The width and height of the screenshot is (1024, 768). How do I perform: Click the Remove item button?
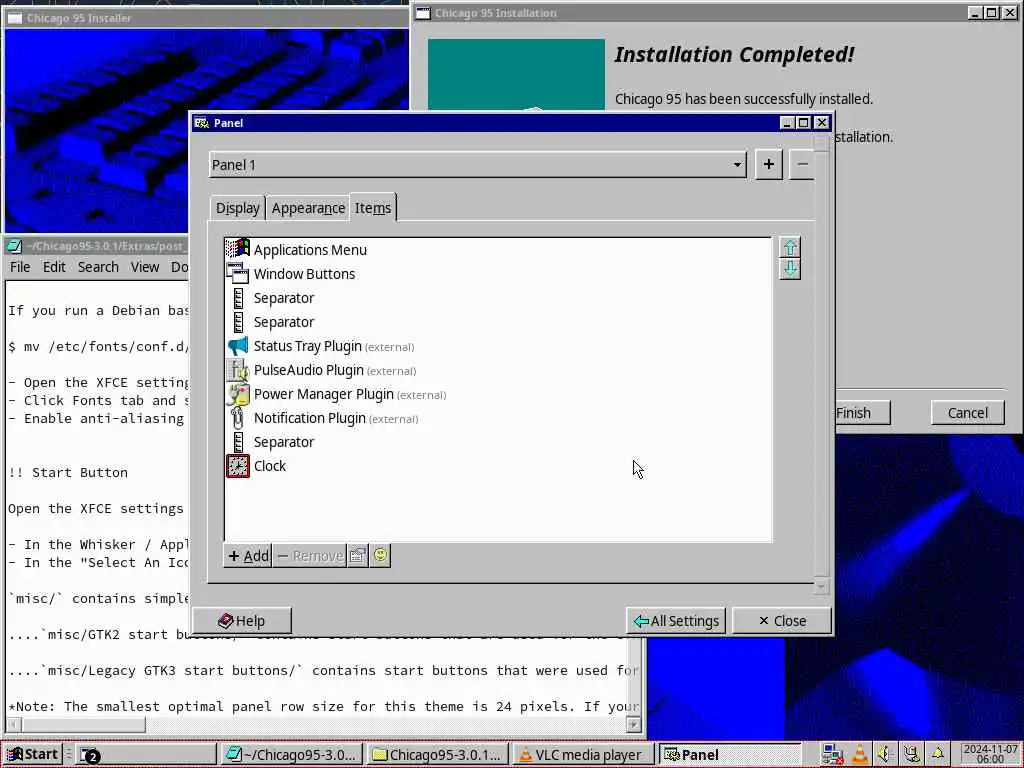[x=310, y=556]
